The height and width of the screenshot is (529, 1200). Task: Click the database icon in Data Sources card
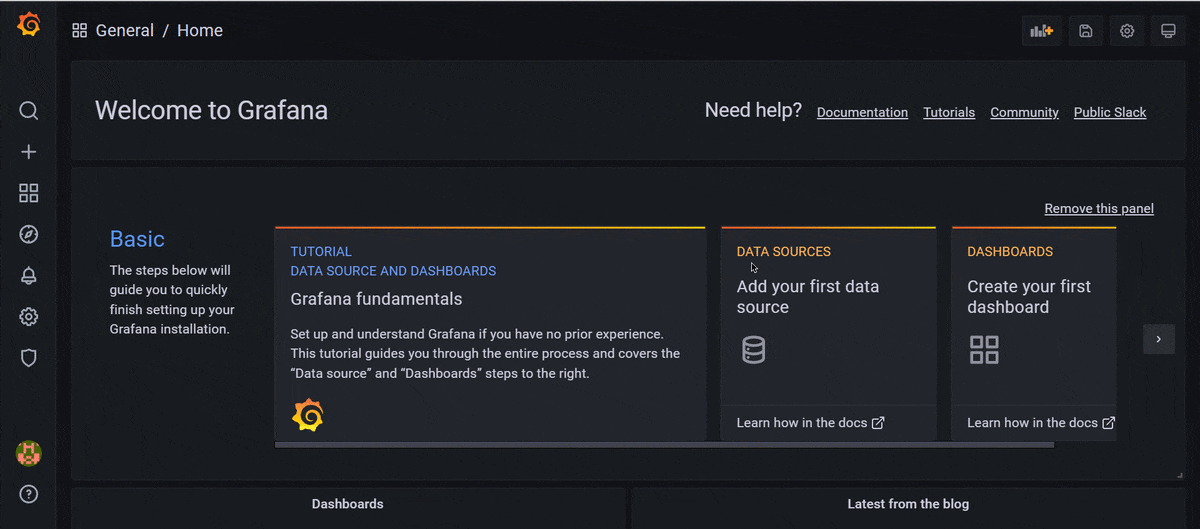click(754, 350)
